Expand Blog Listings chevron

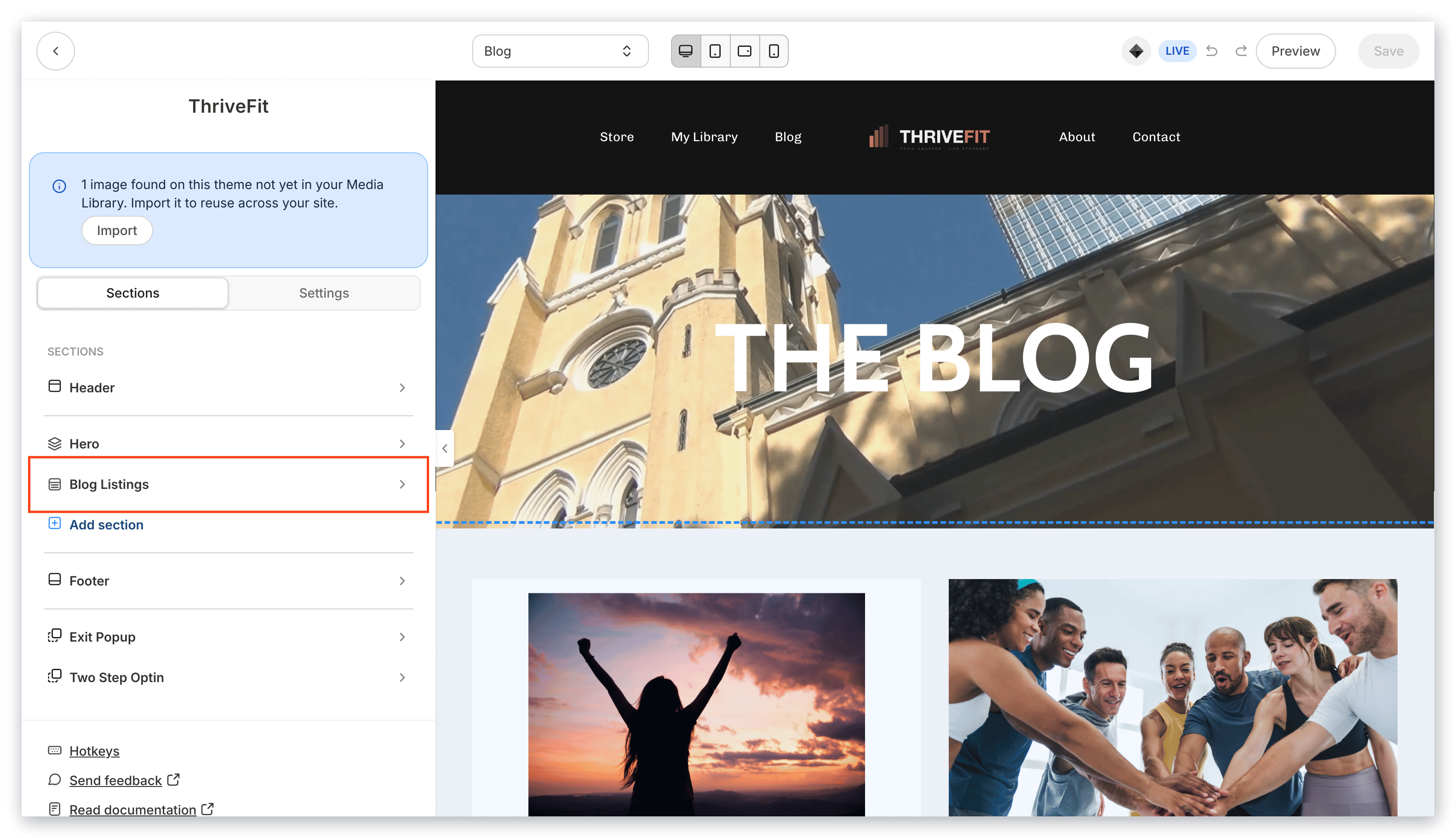pos(402,484)
